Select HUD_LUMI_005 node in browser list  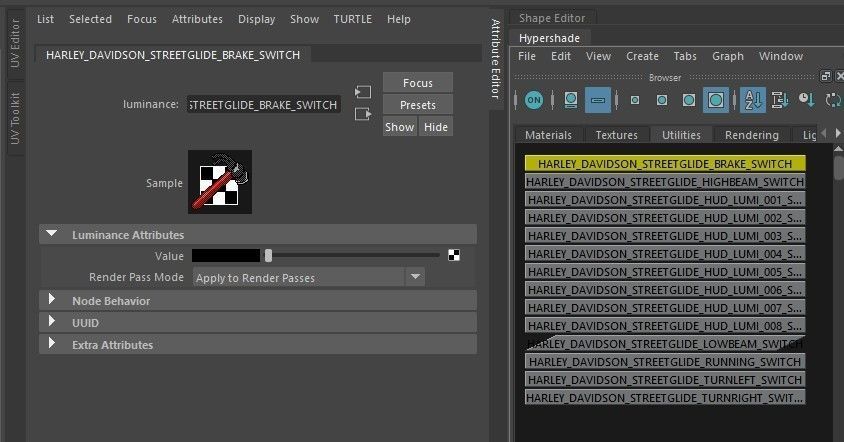pos(665,271)
